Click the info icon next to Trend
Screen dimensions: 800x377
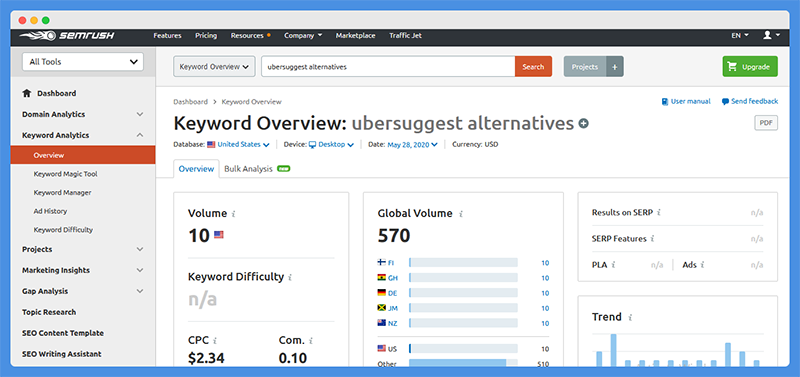[630, 317]
